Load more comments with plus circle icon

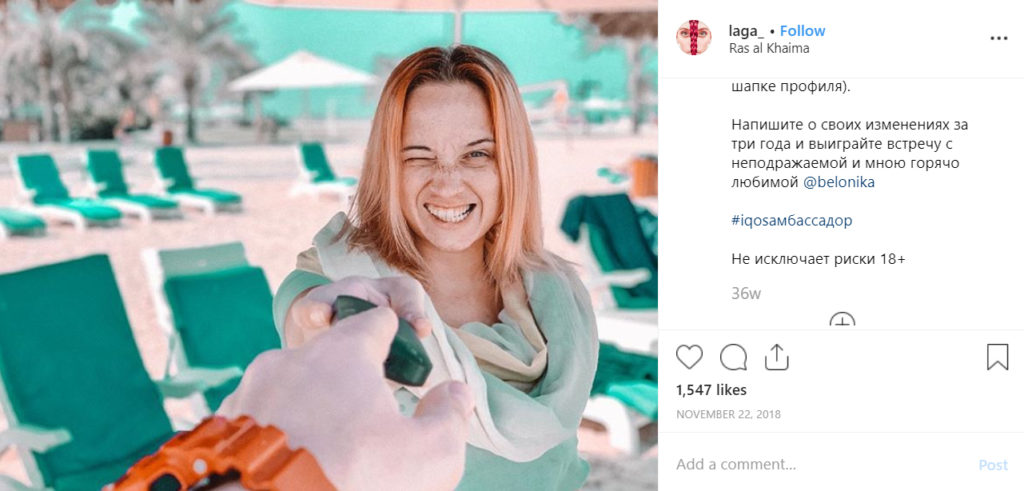pos(842,320)
